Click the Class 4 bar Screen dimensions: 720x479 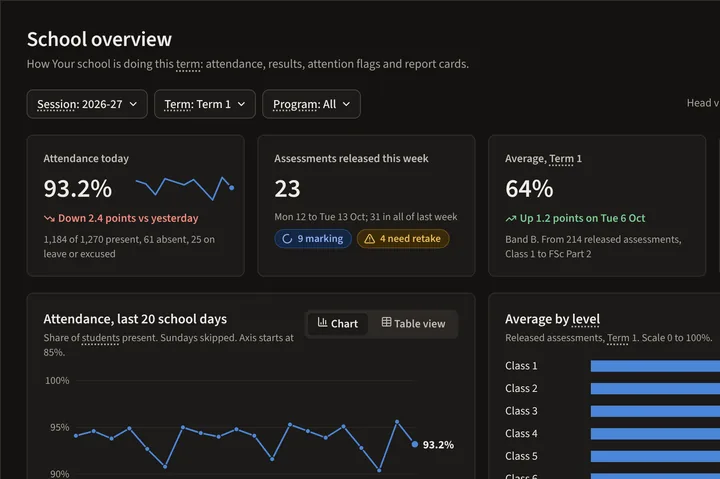tap(655, 434)
